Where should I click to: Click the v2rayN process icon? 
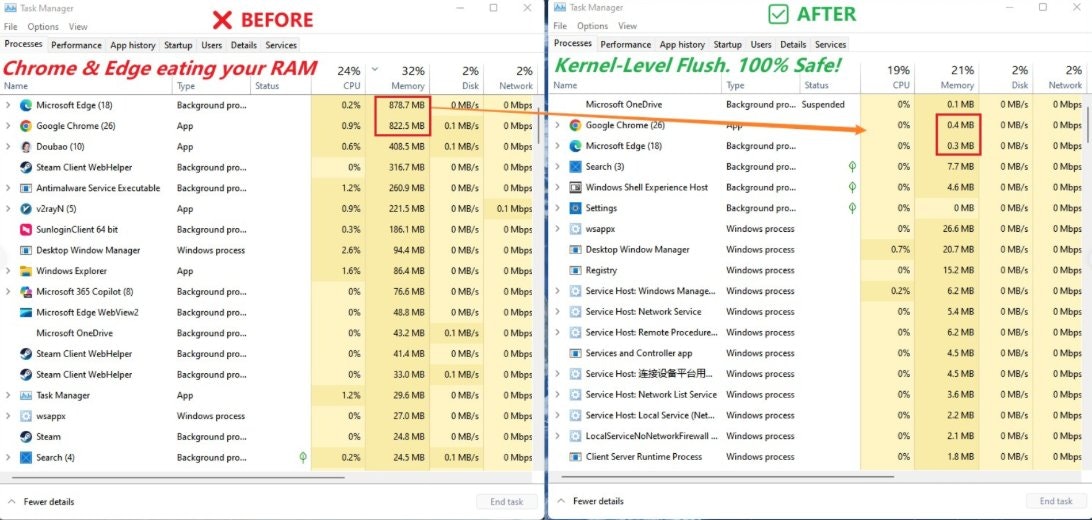pyautogui.click(x=26, y=209)
